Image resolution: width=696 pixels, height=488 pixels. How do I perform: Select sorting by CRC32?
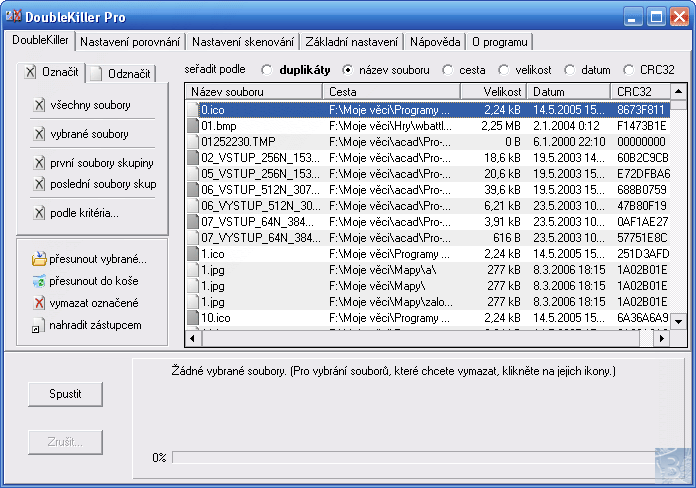(628, 70)
